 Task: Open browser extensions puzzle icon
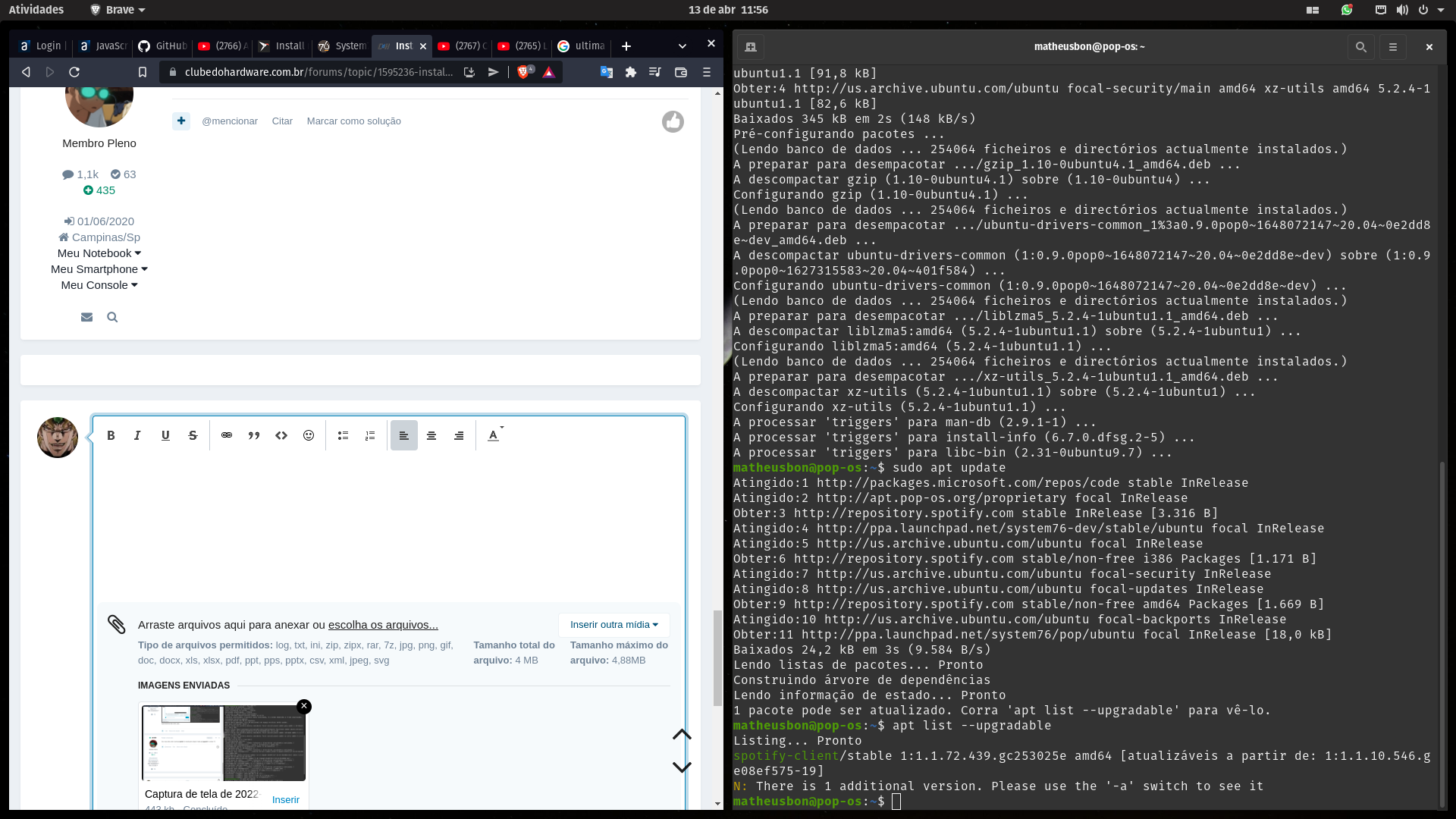[x=631, y=72]
